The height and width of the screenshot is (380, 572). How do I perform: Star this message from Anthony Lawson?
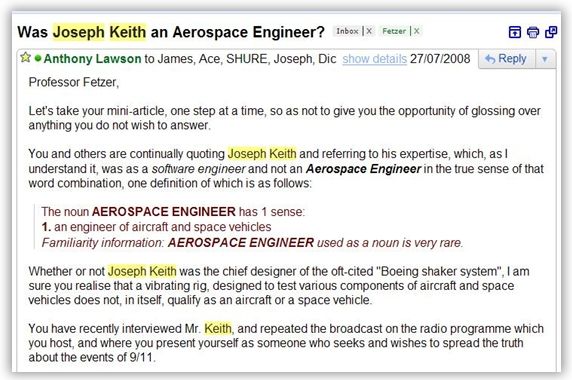point(25,58)
